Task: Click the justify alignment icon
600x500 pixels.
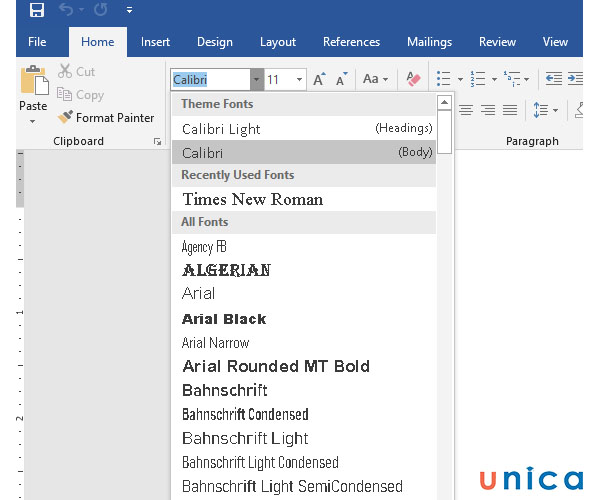Action: click(x=510, y=110)
